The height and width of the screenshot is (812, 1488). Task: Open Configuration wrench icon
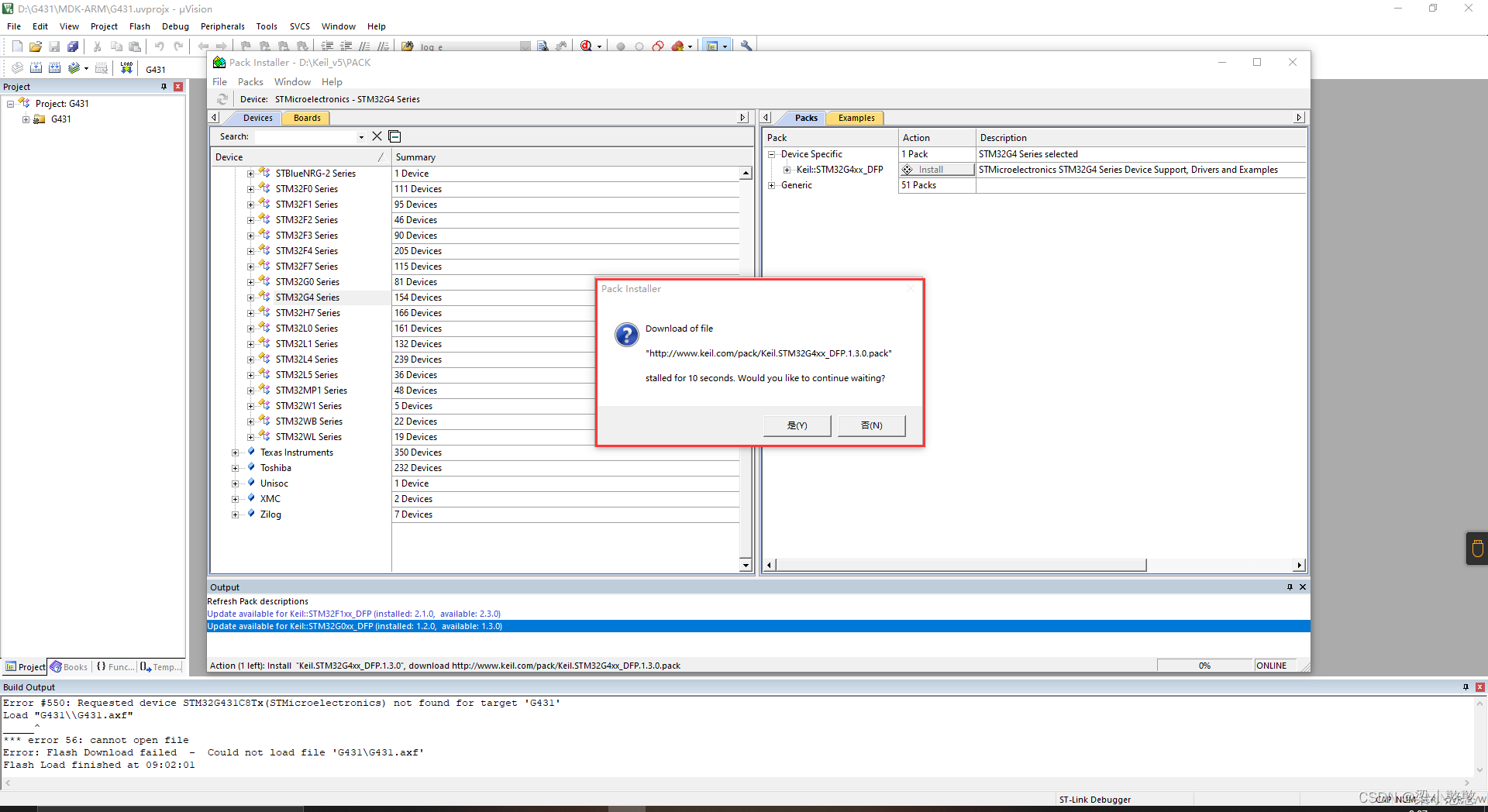click(746, 46)
